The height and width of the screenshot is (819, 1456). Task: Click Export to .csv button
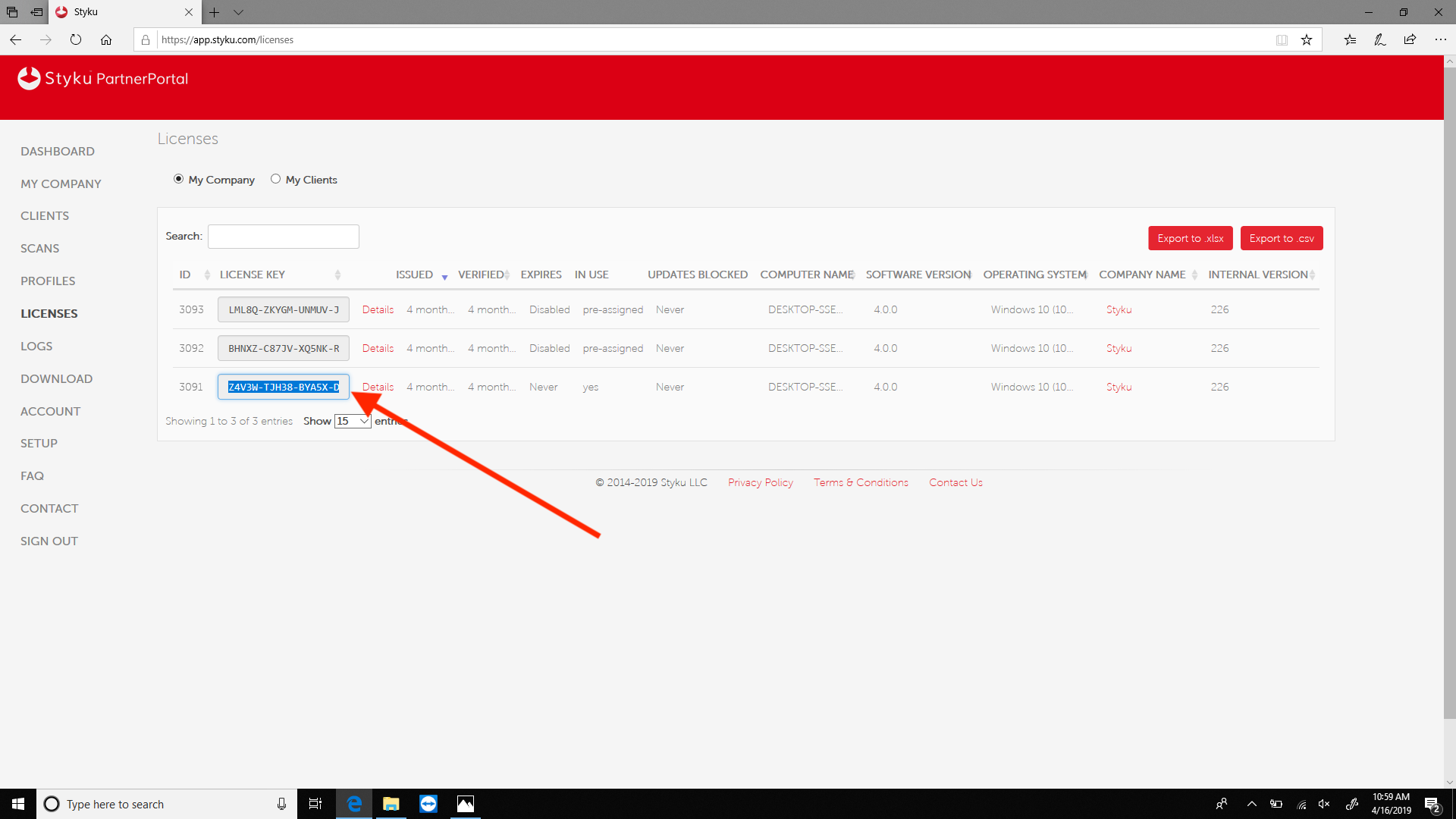point(1282,238)
